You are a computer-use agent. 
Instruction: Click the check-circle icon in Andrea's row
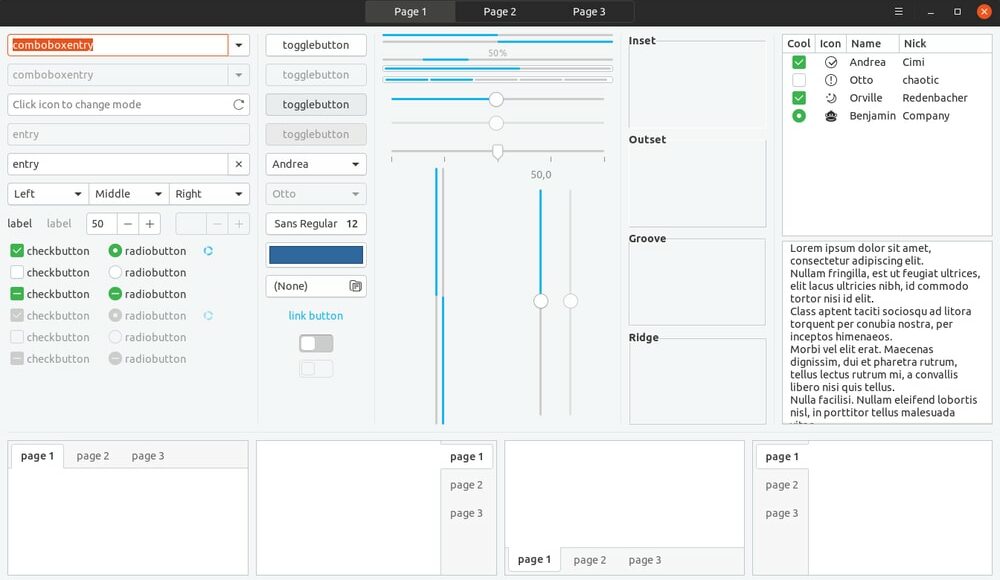point(830,62)
